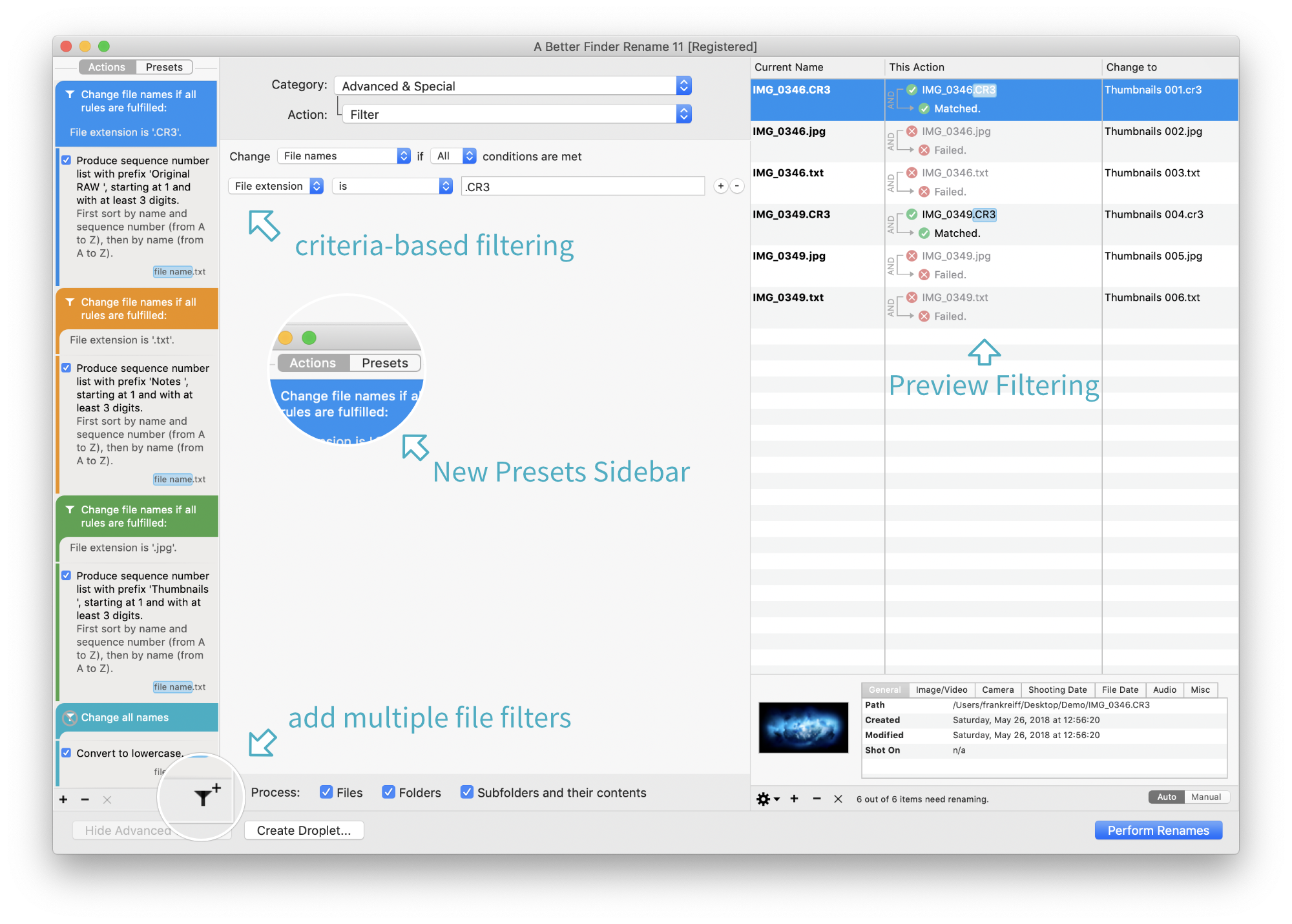Click the plus icon under actions sidebar
Image resolution: width=1292 pixels, height=924 pixels.
point(63,799)
